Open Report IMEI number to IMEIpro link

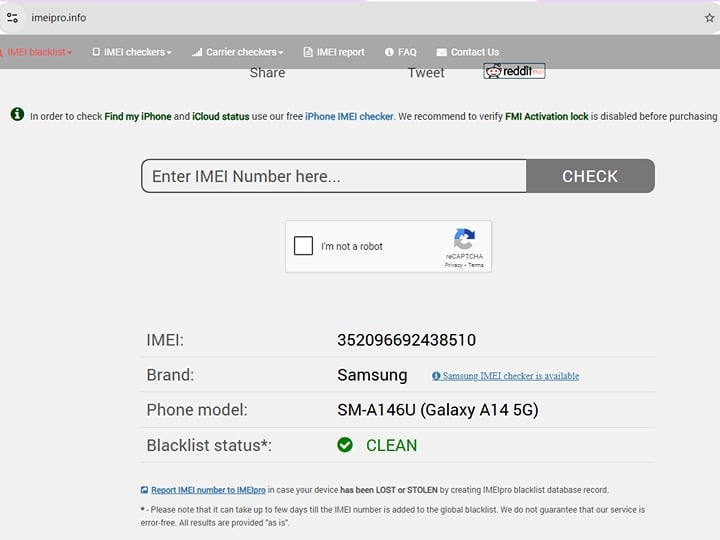pos(208,490)
